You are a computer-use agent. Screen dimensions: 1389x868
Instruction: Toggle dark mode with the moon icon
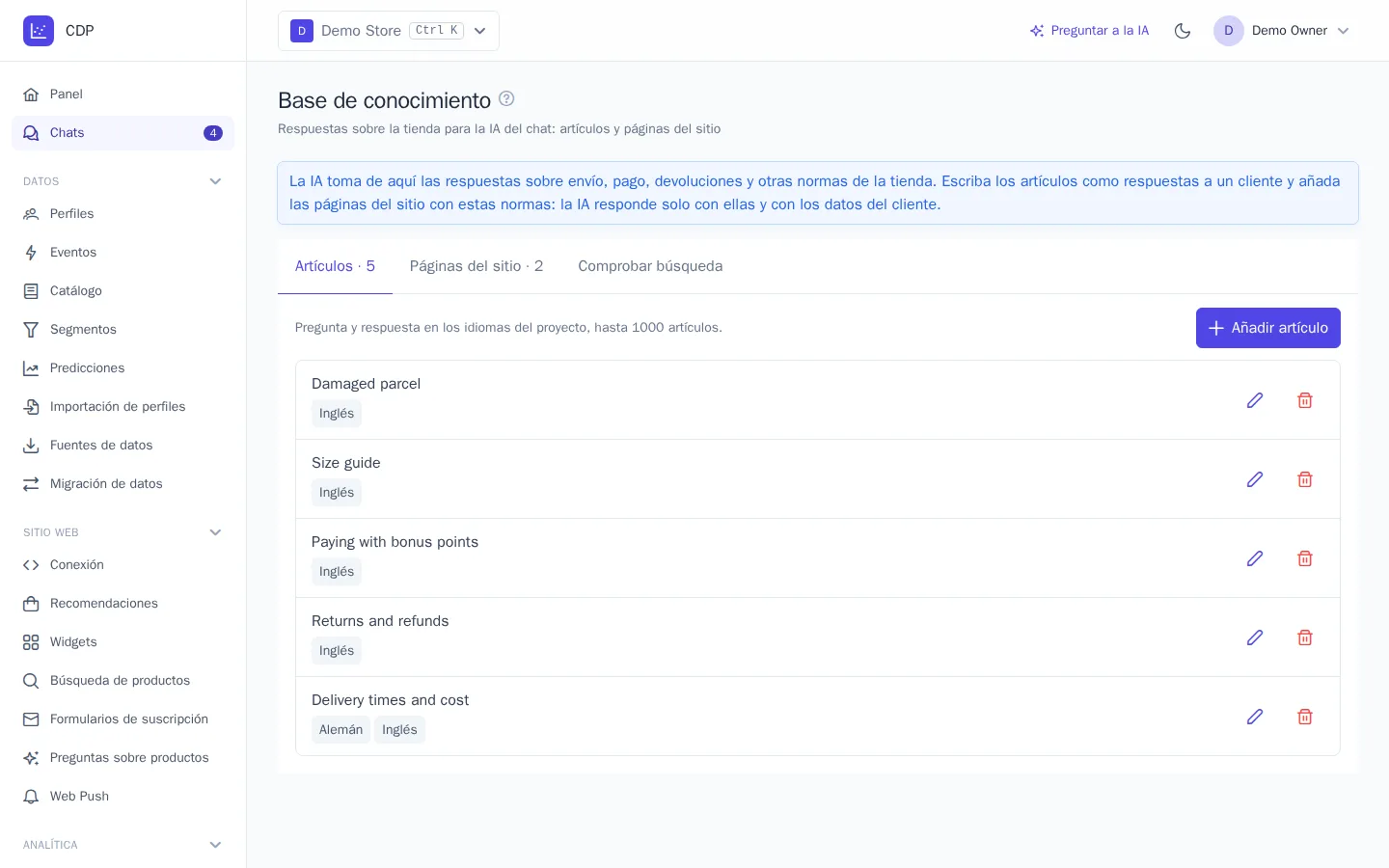(x=1183, y=31)
